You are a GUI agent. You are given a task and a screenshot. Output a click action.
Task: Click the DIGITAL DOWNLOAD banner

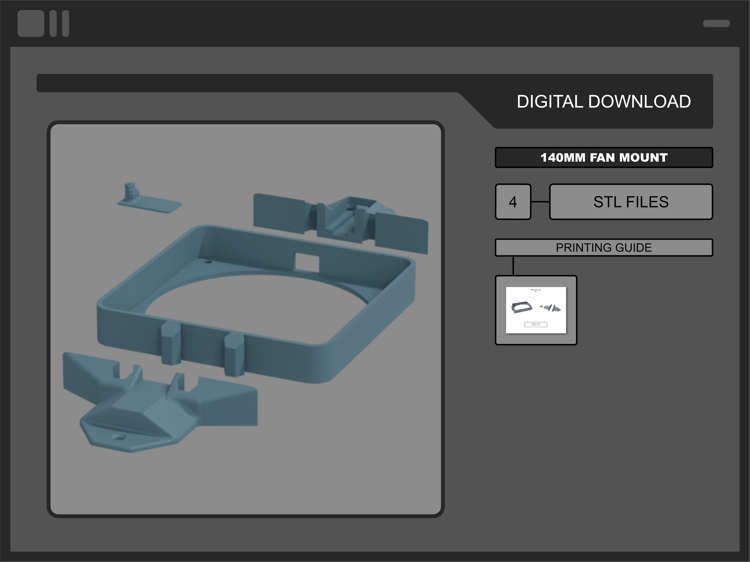pos(603,101)
